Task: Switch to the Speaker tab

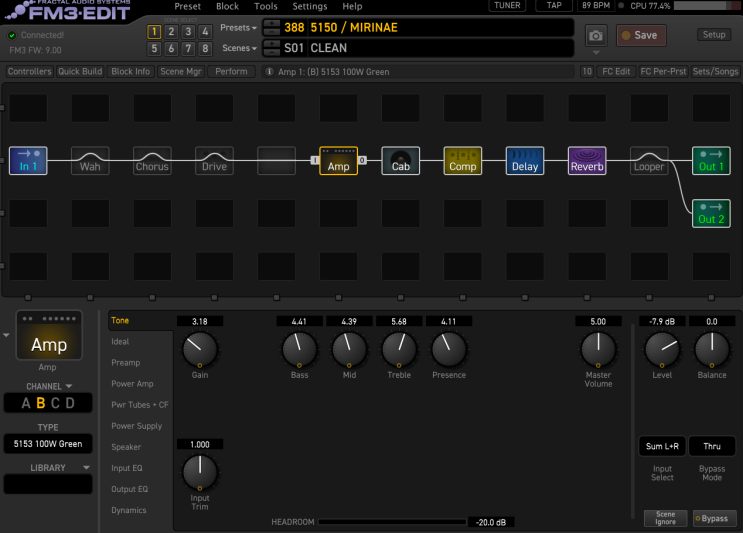Action: (x=126, y=447)
